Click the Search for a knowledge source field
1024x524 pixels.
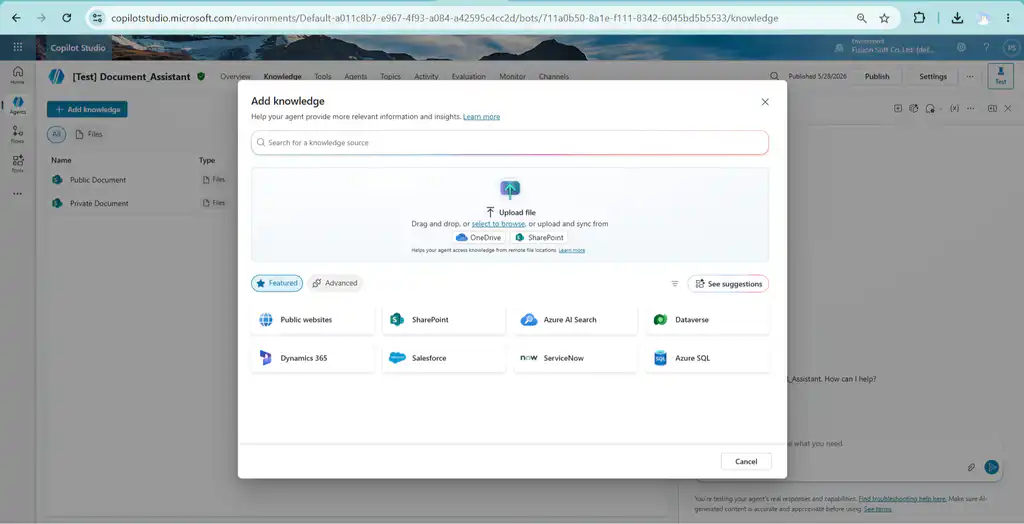tap(510, 142)
